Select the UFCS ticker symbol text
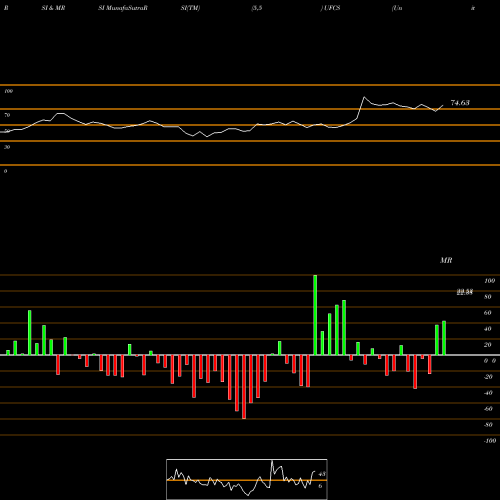 click(332, 8)
